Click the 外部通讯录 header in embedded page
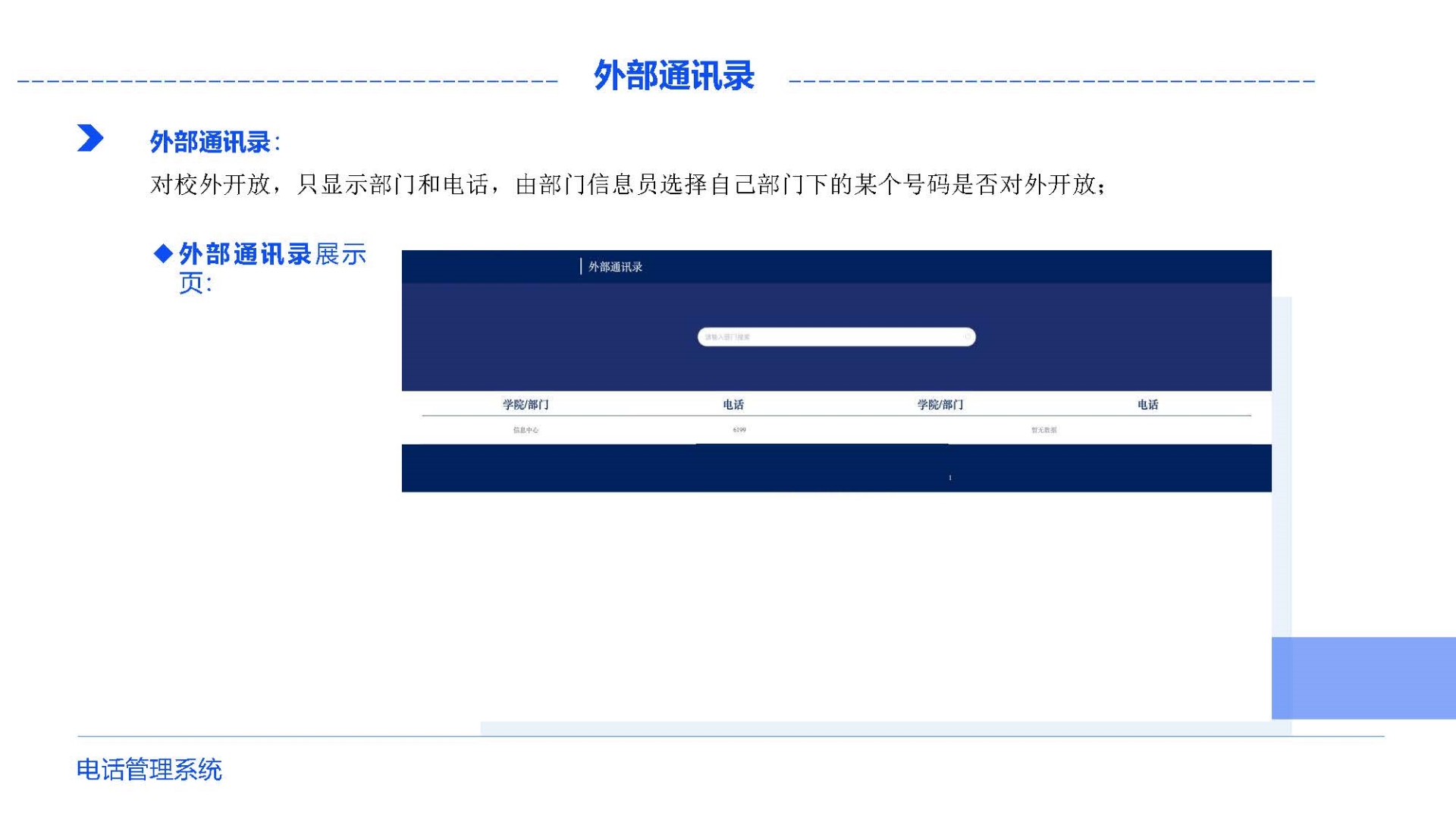The height and width of the screenshot is (819, 1456). pos(615,267)
